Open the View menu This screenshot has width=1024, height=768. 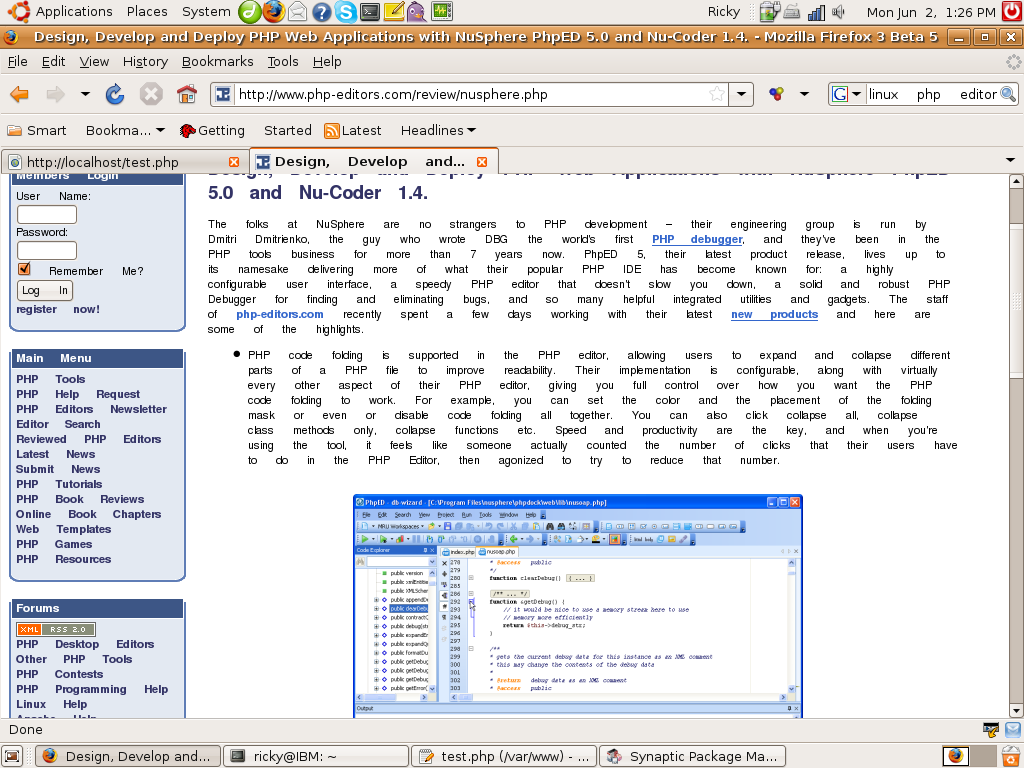94,61
